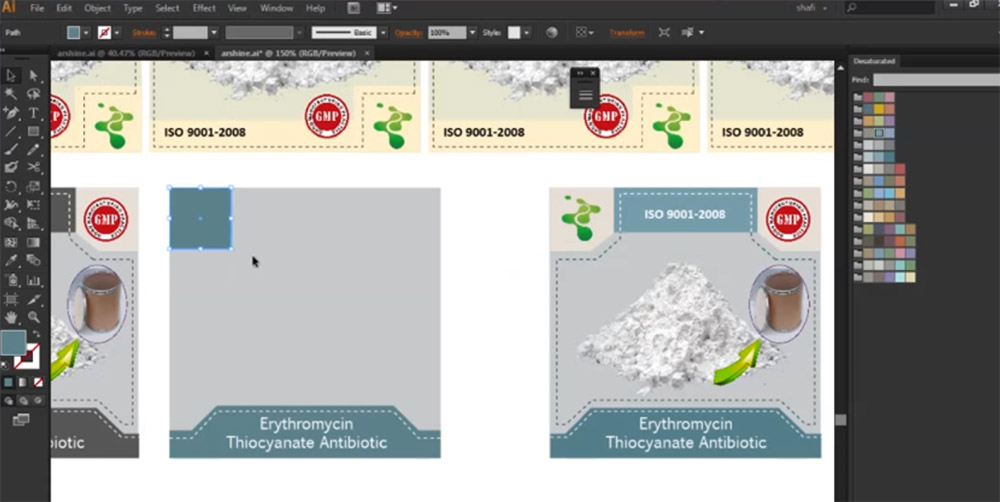Select the Symbol Sprayer tool
The width and height of the screenshot is (1000, 502).
point(11,279)
